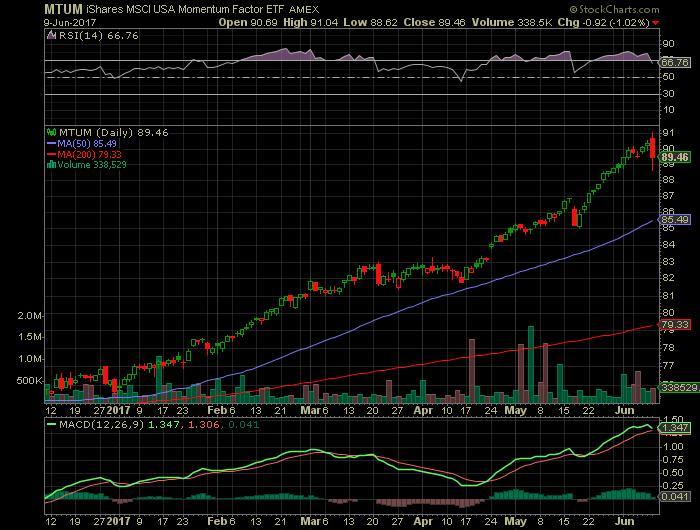Click the 'MA(50) 85.49' legend text
This screenshot has height=530, width=700.
click(87, 144)
